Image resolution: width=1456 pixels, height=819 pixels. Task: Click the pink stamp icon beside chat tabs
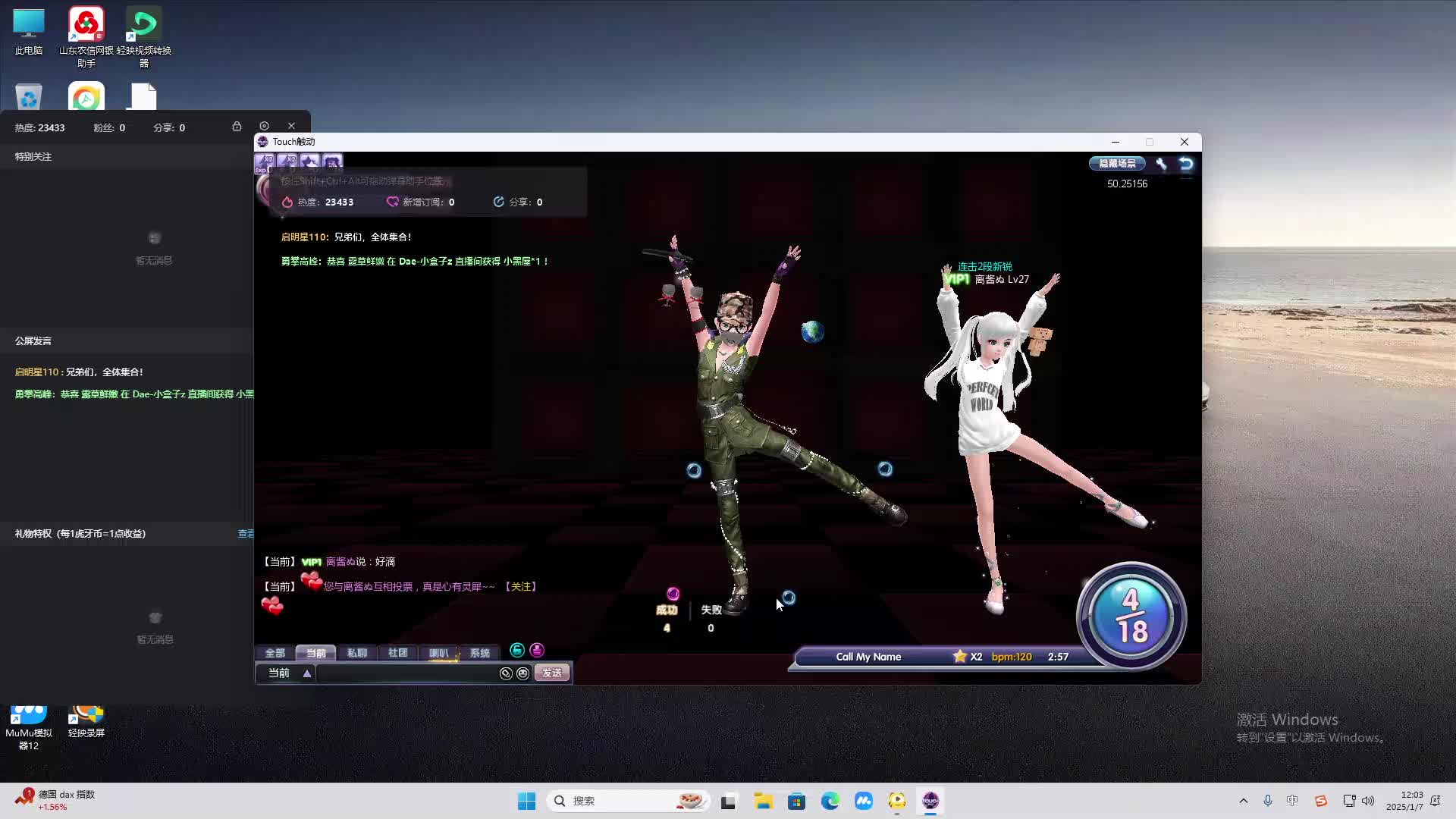click(537, 651)
